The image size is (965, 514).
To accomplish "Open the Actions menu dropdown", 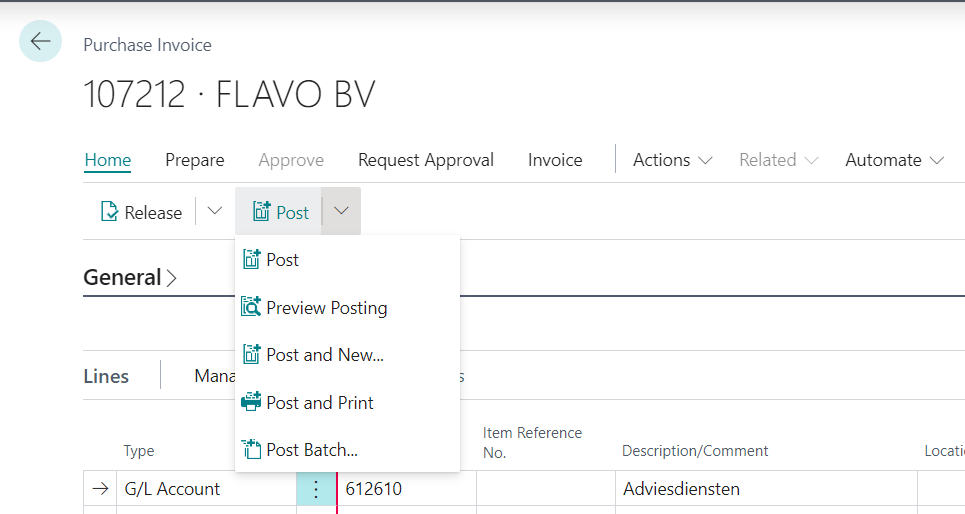I will [673, 160].
